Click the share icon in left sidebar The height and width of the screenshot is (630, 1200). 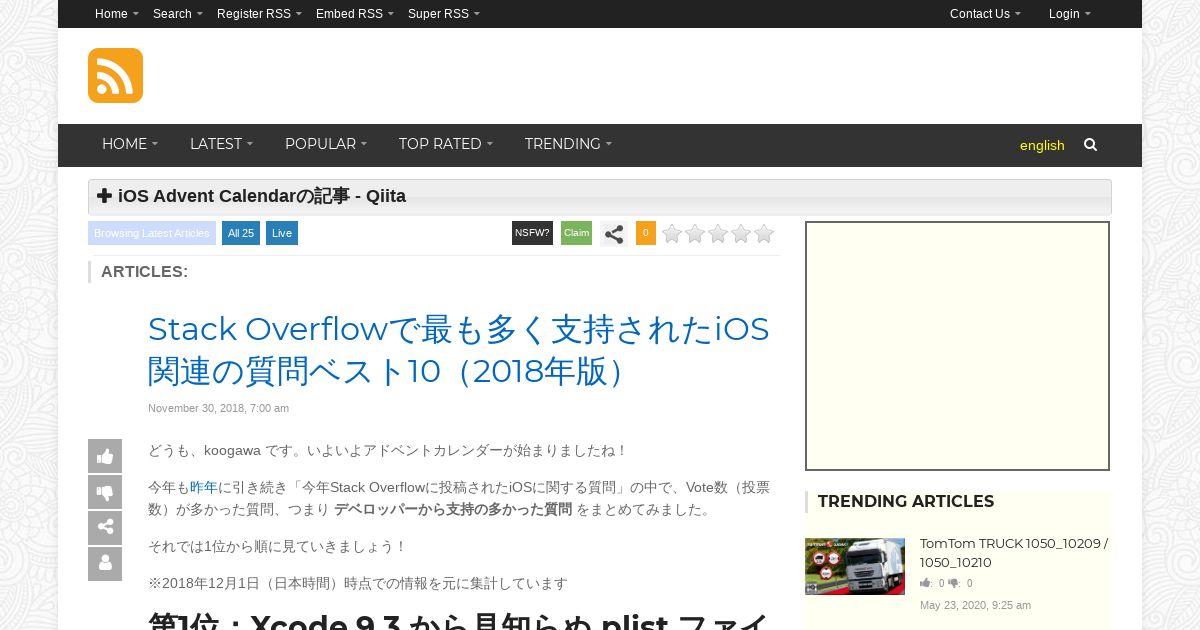[x=105, y=527]
